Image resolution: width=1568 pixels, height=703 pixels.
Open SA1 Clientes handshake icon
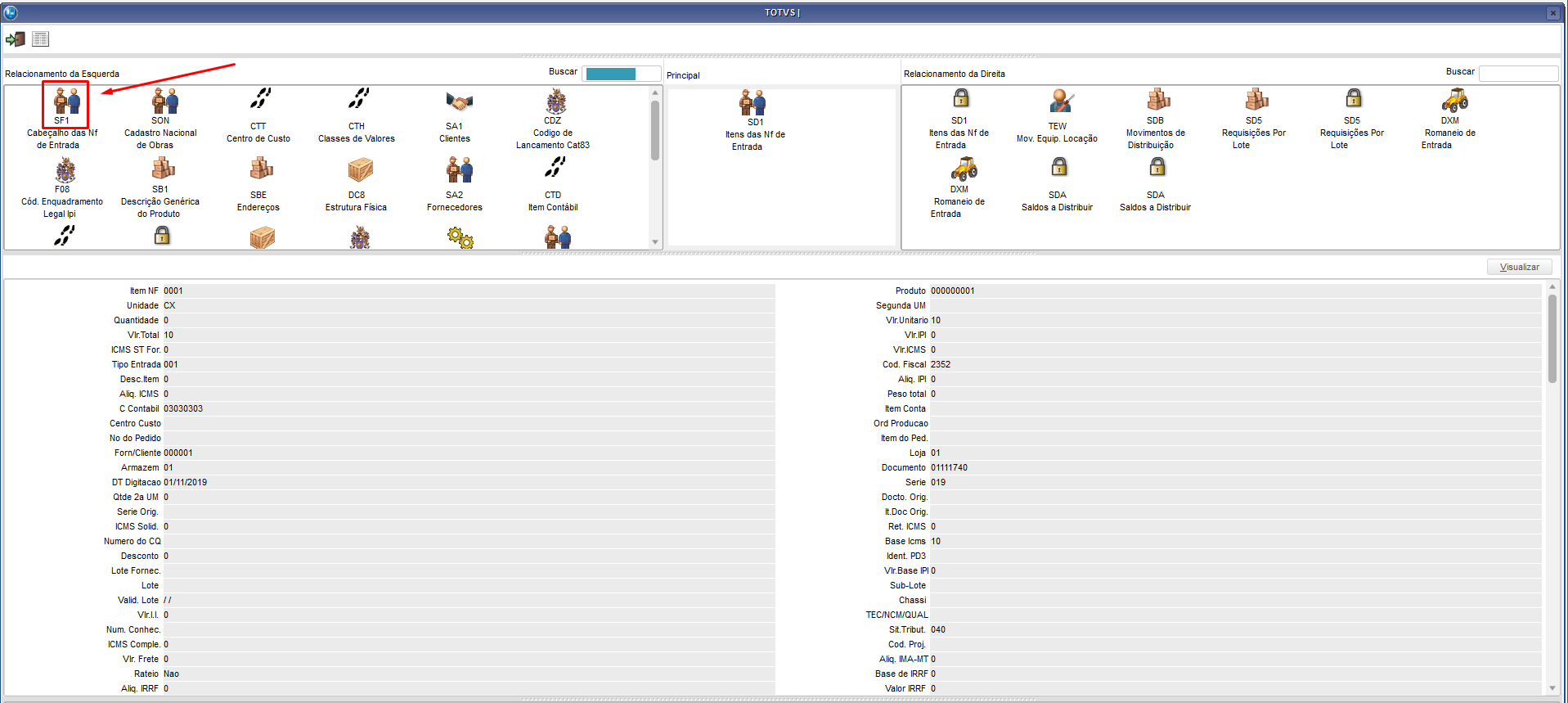pyautogui.click(x=459, y=101)
